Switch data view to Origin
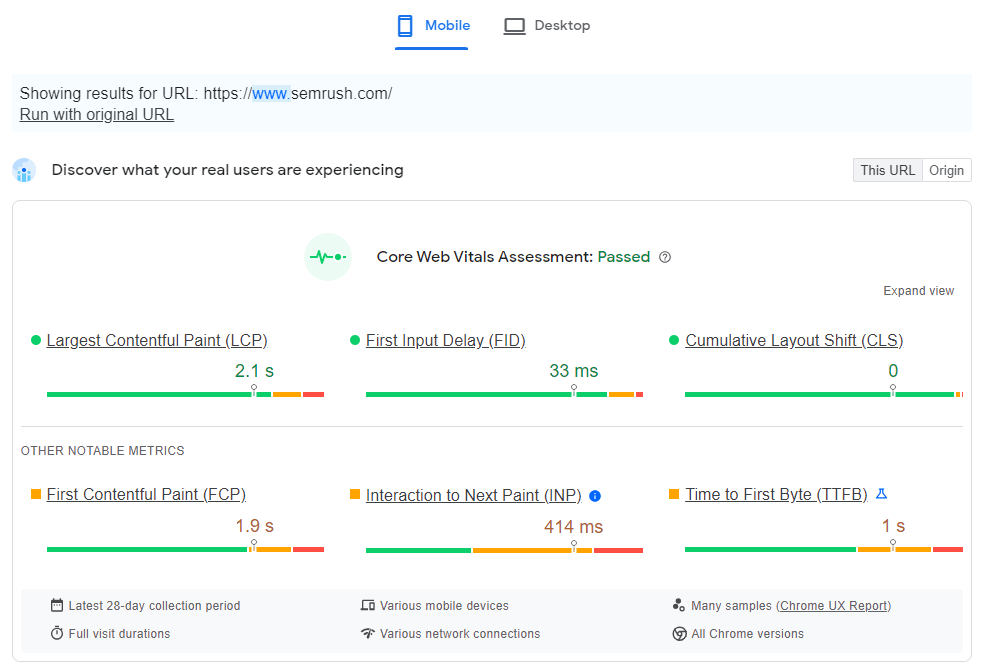987x667 pixels. [x=946, y=170]
